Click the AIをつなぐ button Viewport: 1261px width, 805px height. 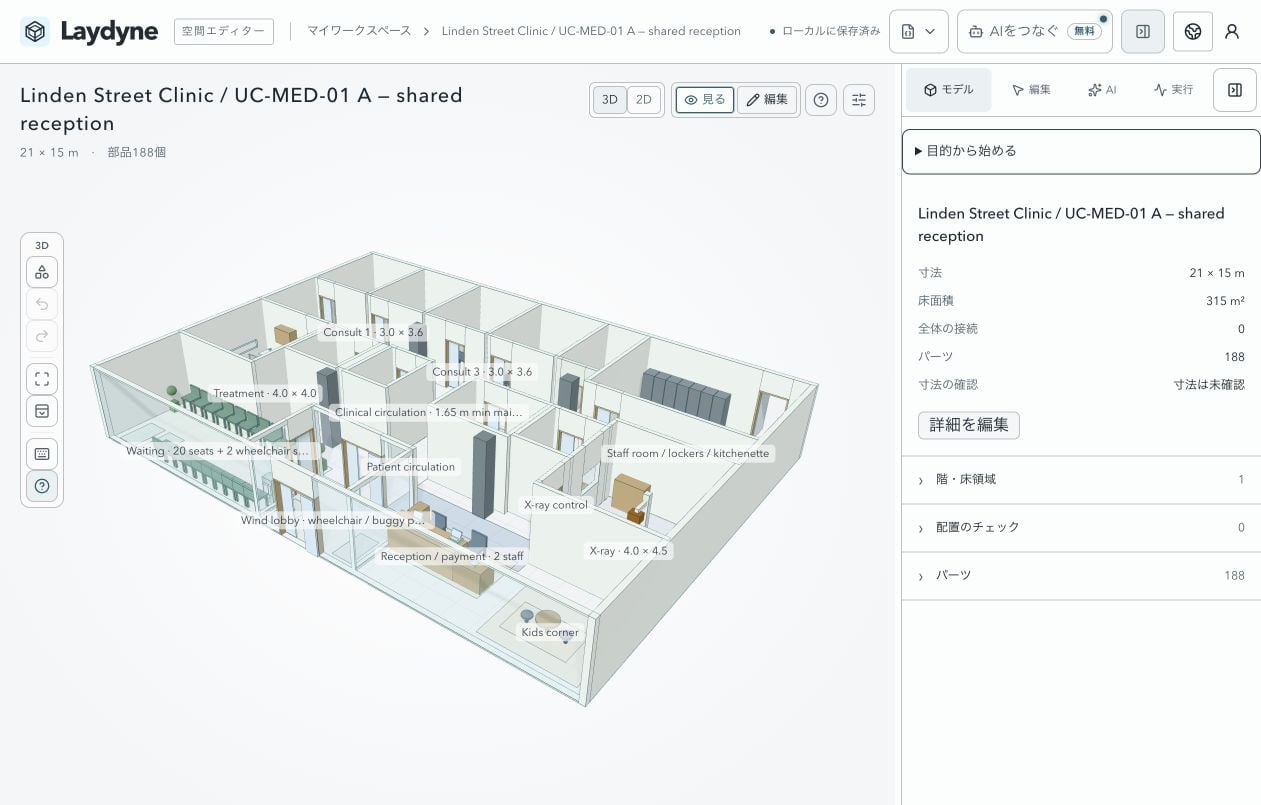click(x=1035, y=32)
